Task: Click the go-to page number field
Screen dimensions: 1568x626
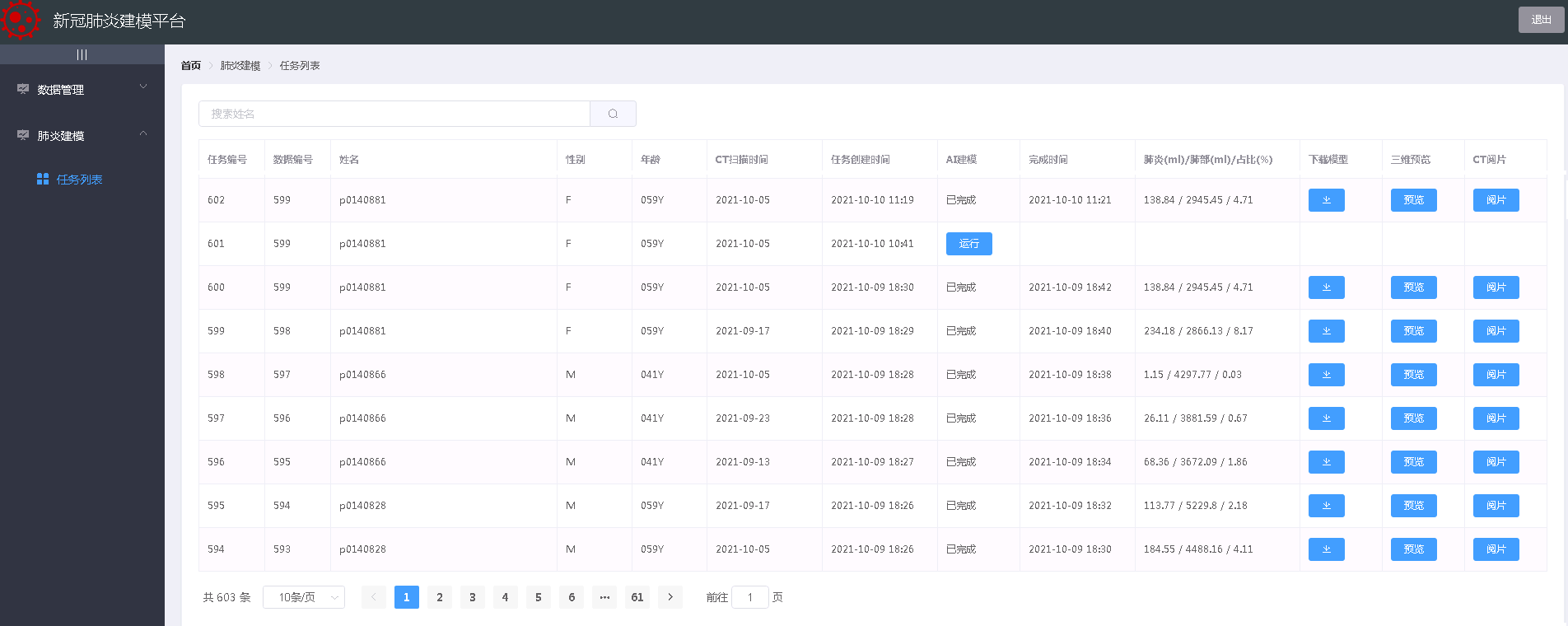Action: tap(749, 597)
